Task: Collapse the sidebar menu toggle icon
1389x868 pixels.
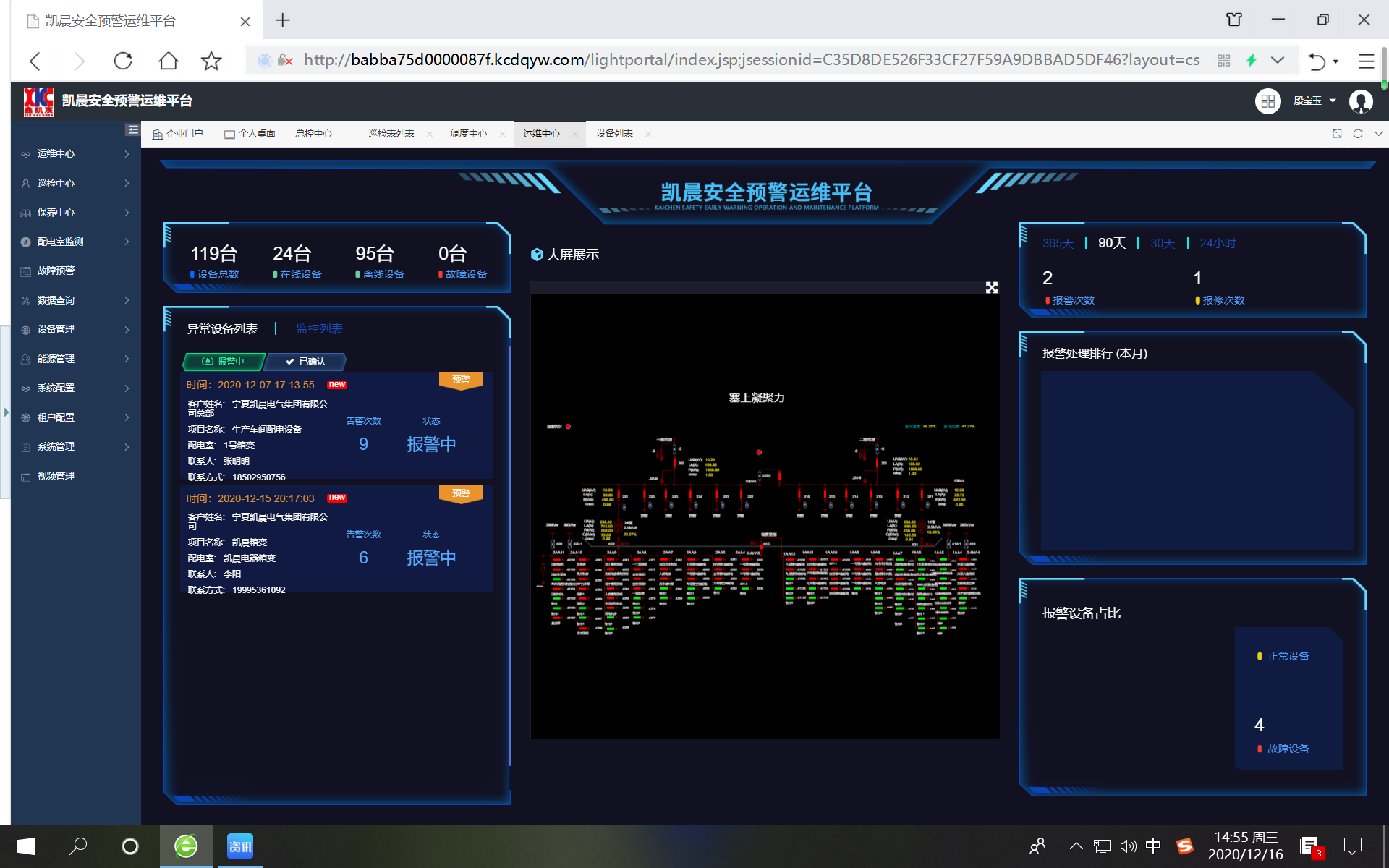Action: [132, 129]
